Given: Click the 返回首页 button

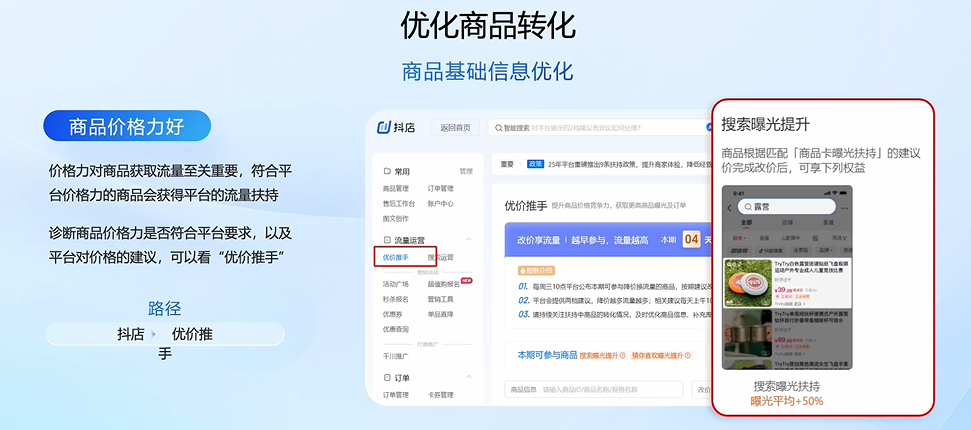Looking at the screenshot, I should [x=455, y=128].
